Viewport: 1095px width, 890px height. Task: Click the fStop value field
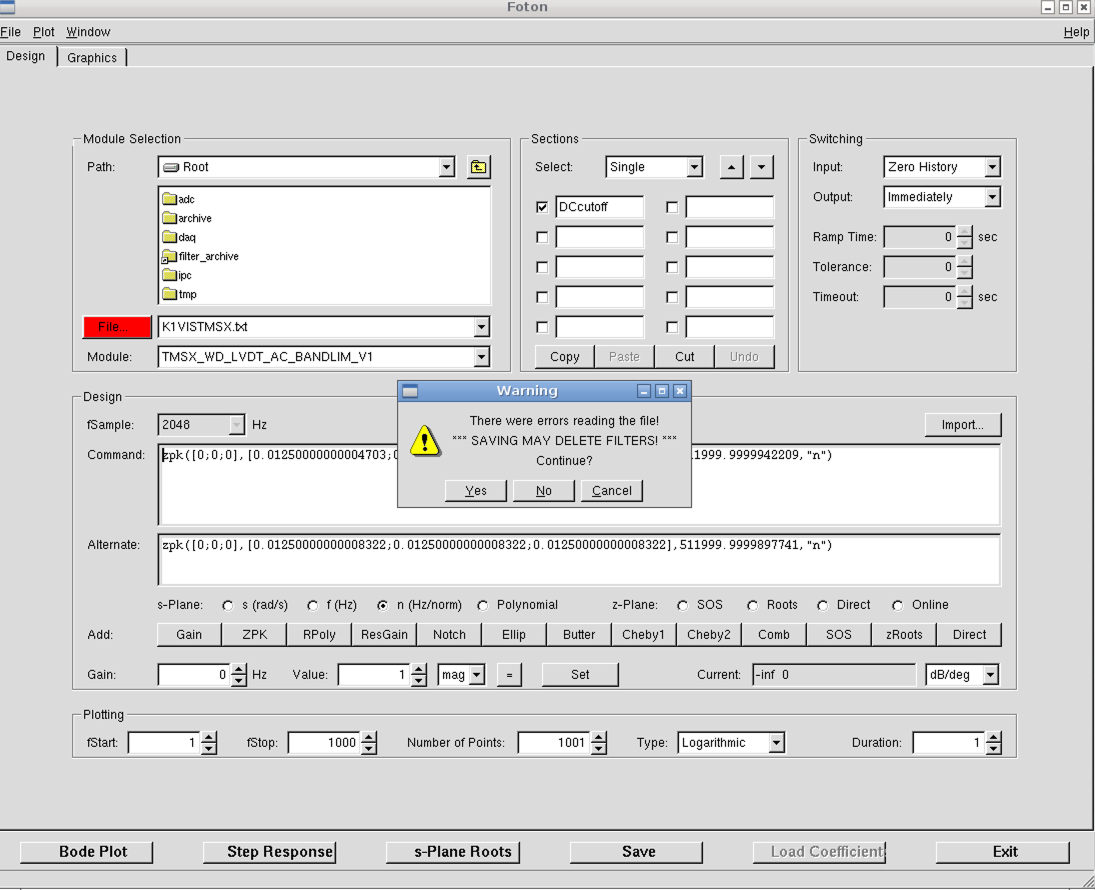pyautogui.click(x=325, y=743)
